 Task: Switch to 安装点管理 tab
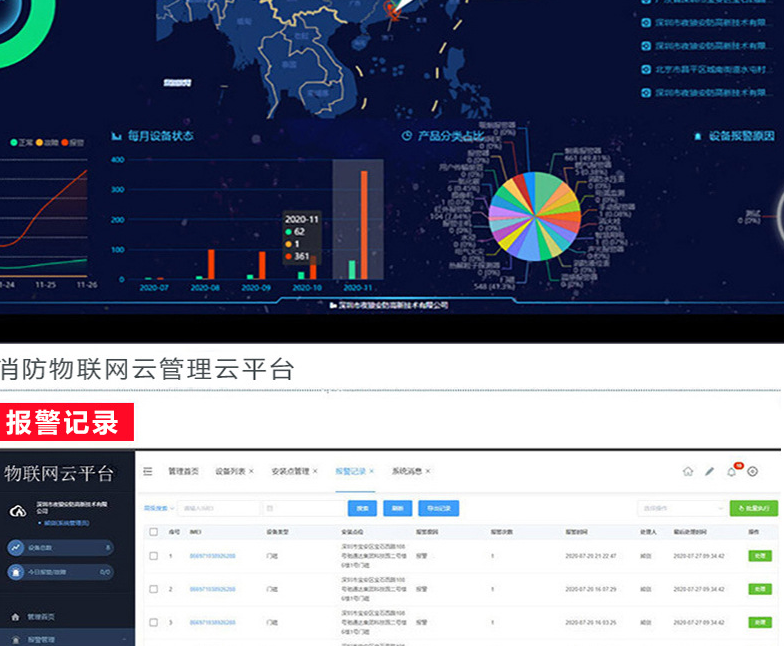point(290,471)
